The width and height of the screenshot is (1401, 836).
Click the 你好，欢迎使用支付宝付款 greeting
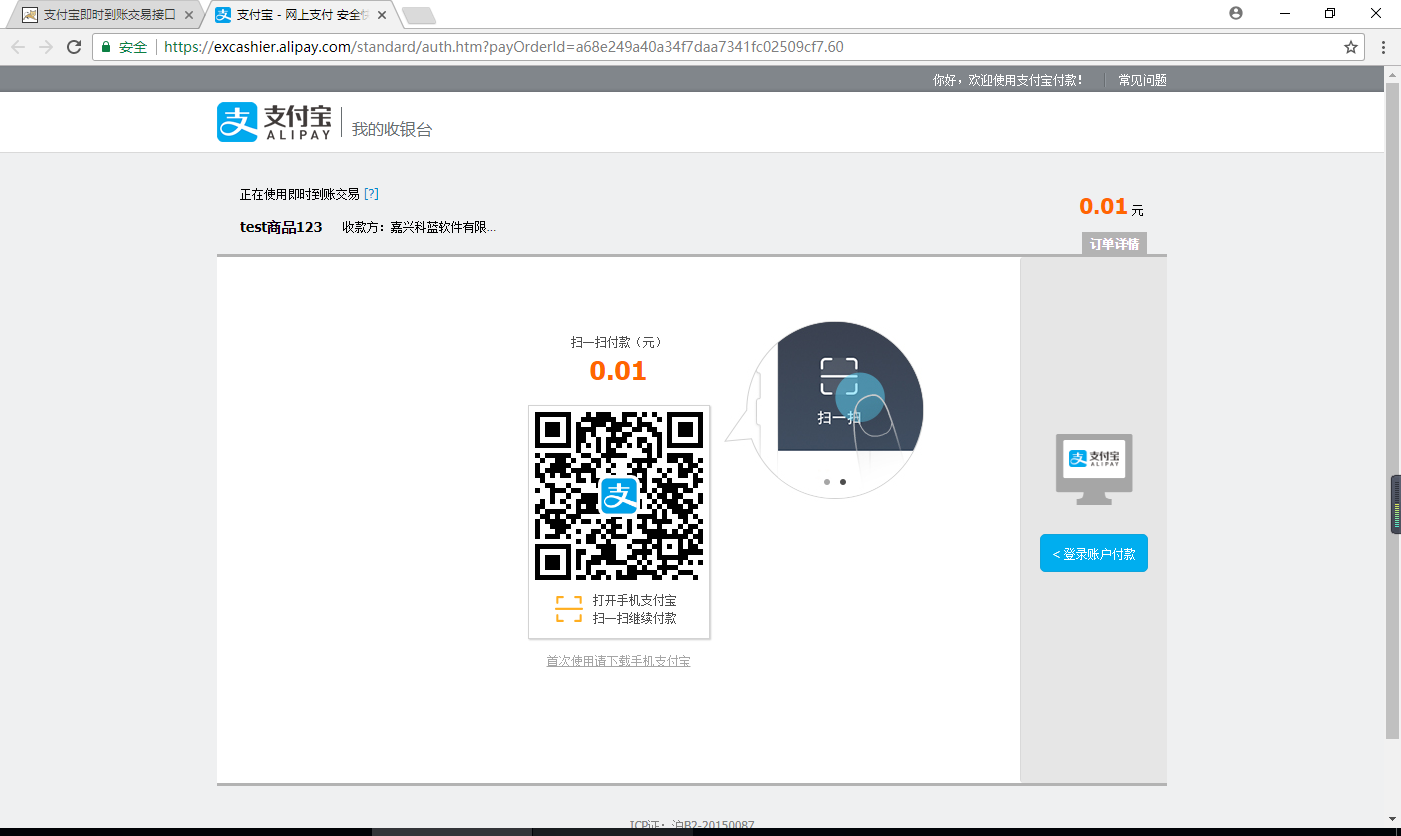pyautogui.click(x=1007, y=80)
